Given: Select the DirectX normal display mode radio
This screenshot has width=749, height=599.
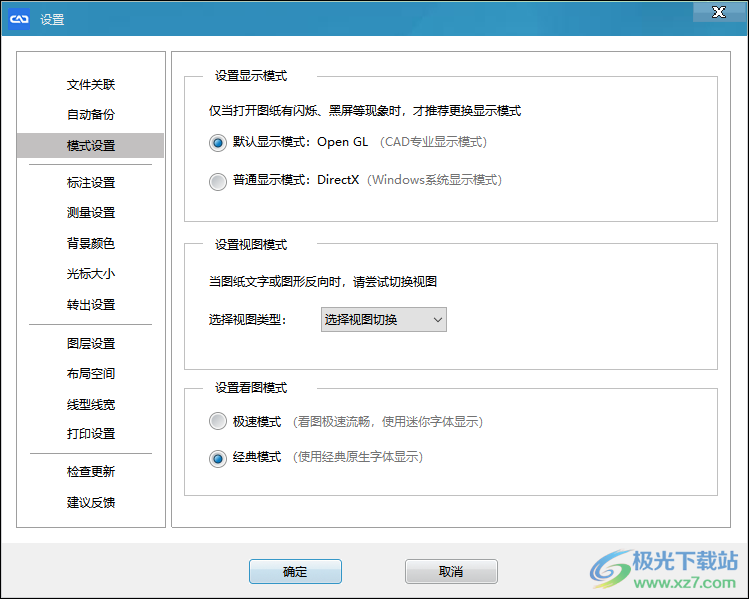Looking at the screenshot, I should coord(218,182).
